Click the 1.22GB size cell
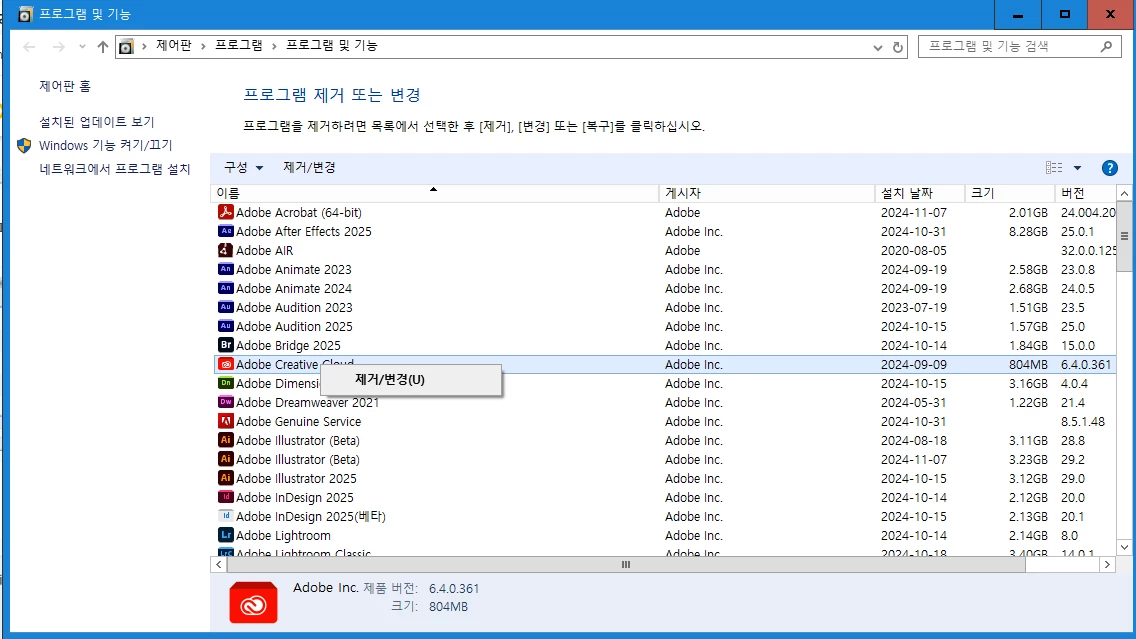The height and width of the screenshot is (639, 1136). (x=1028, y=403)
